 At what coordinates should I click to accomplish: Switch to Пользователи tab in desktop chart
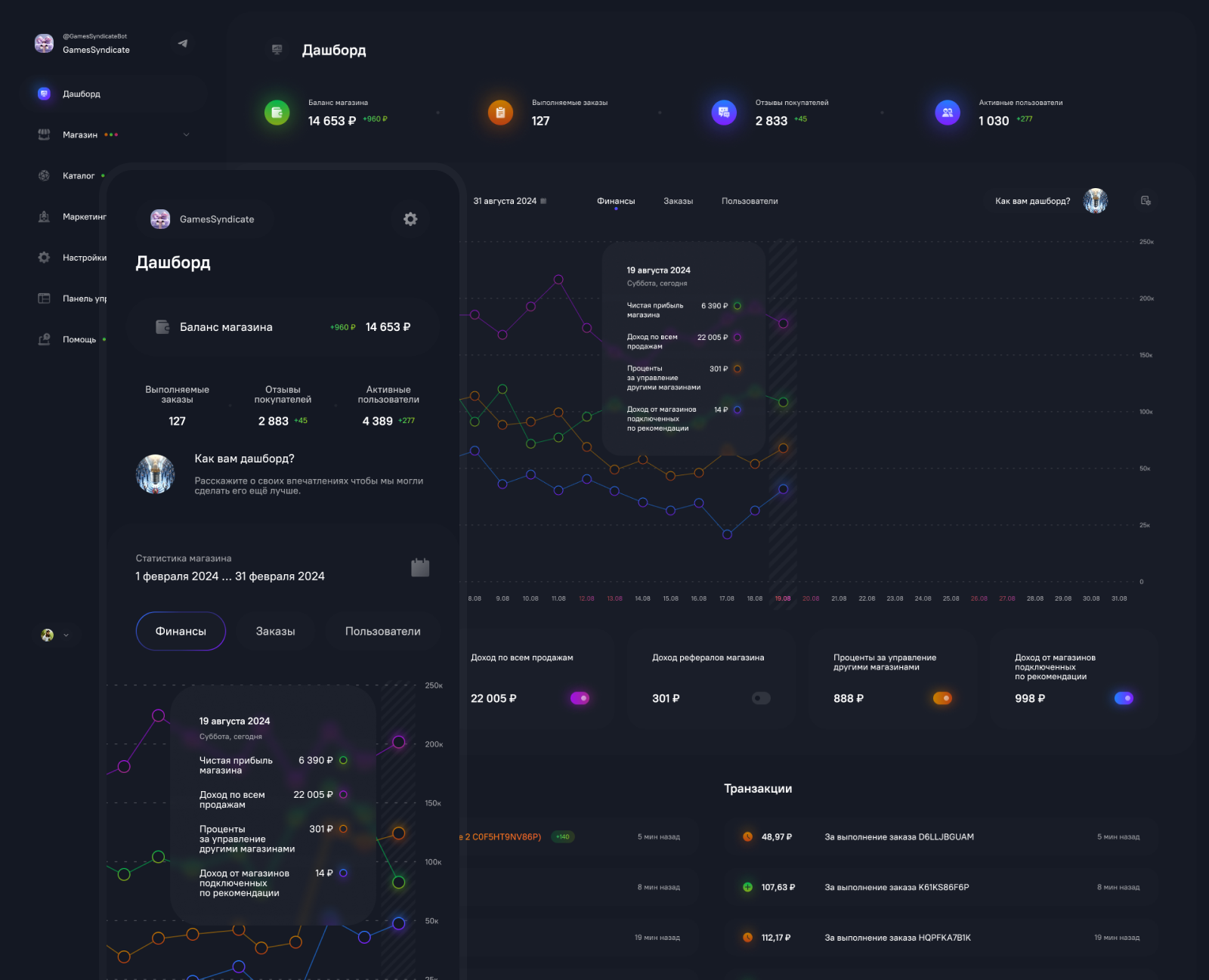749,201
